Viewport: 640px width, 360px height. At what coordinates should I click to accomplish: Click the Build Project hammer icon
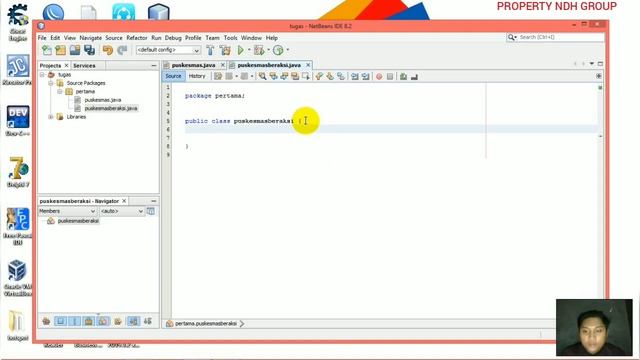point(210,50)
